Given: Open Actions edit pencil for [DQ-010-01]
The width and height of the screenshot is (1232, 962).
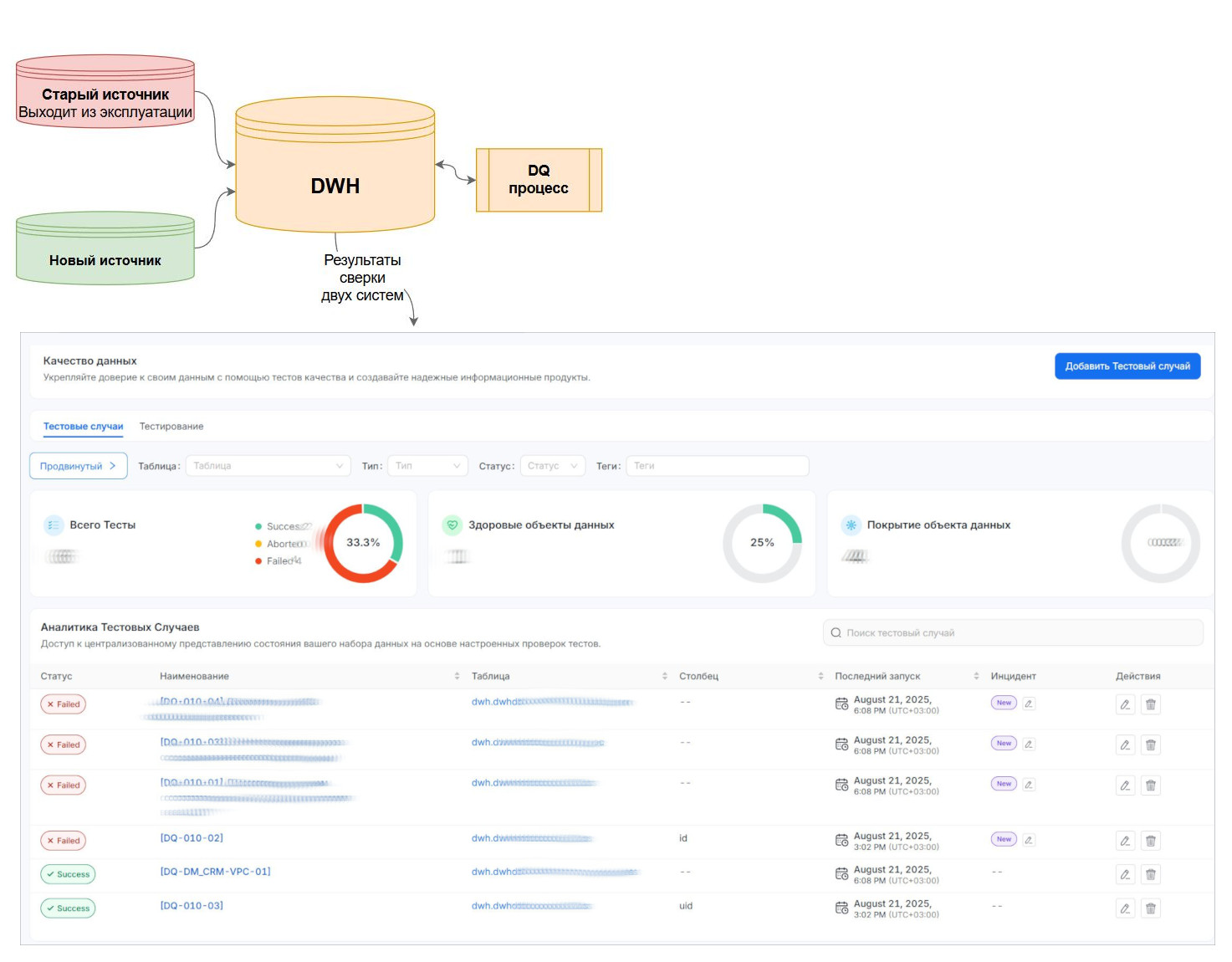Looking at the screenshot, I should [1125, 785].
